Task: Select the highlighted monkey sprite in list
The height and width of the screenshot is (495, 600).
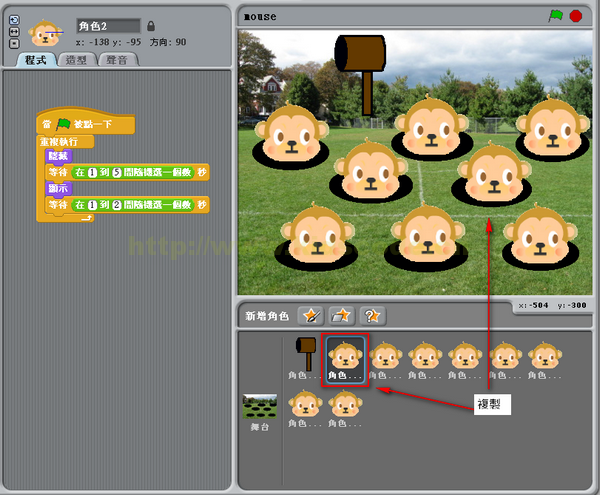Action: click(345, 360)
